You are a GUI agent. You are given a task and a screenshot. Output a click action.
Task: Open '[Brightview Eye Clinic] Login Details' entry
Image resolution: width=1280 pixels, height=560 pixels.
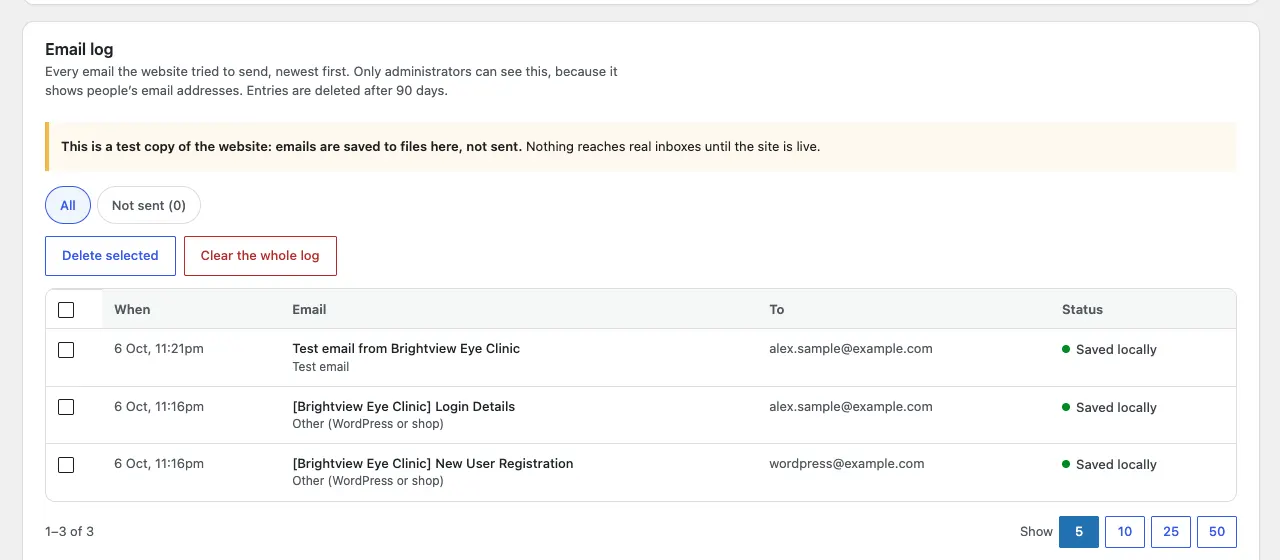(404, 407)
